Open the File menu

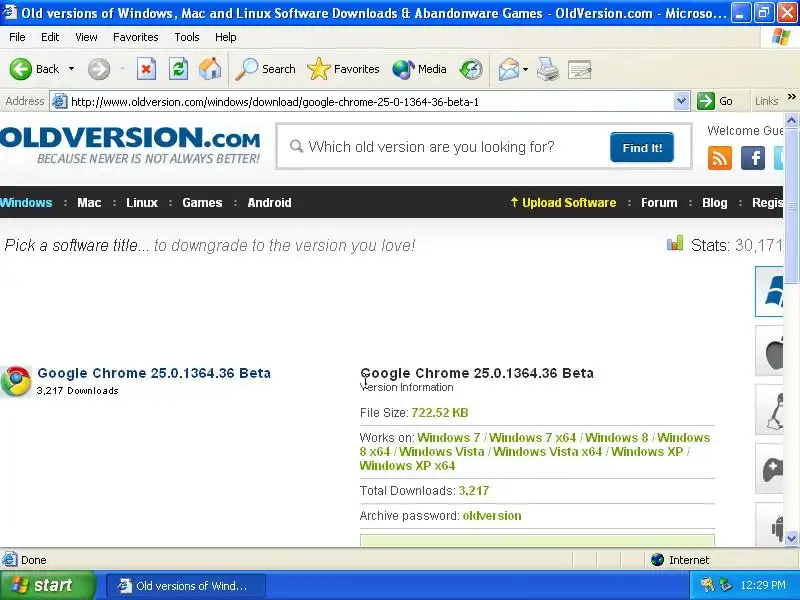pyautogui.click(x=17, y=37)
